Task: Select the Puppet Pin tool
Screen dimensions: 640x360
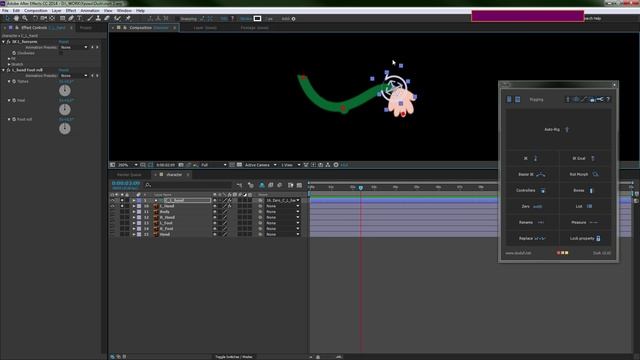Action: click(x=128, y=18)
